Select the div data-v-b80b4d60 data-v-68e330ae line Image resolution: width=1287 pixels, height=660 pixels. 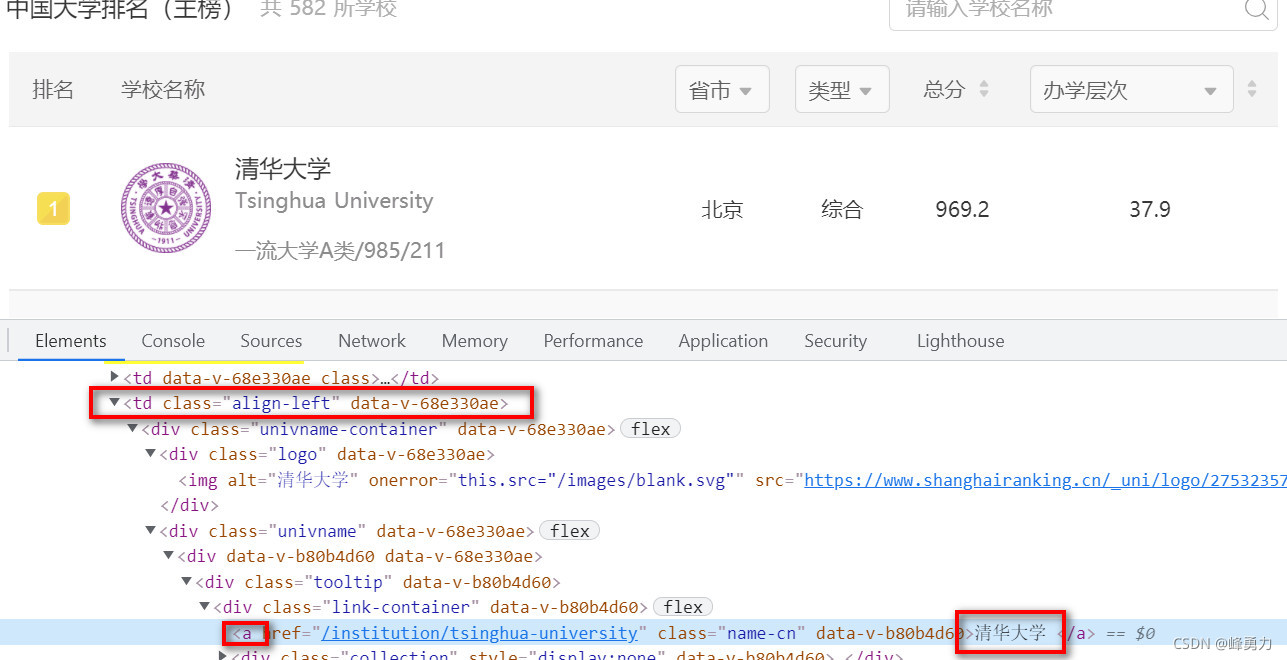pyautogui.click(x=643, y=556)
